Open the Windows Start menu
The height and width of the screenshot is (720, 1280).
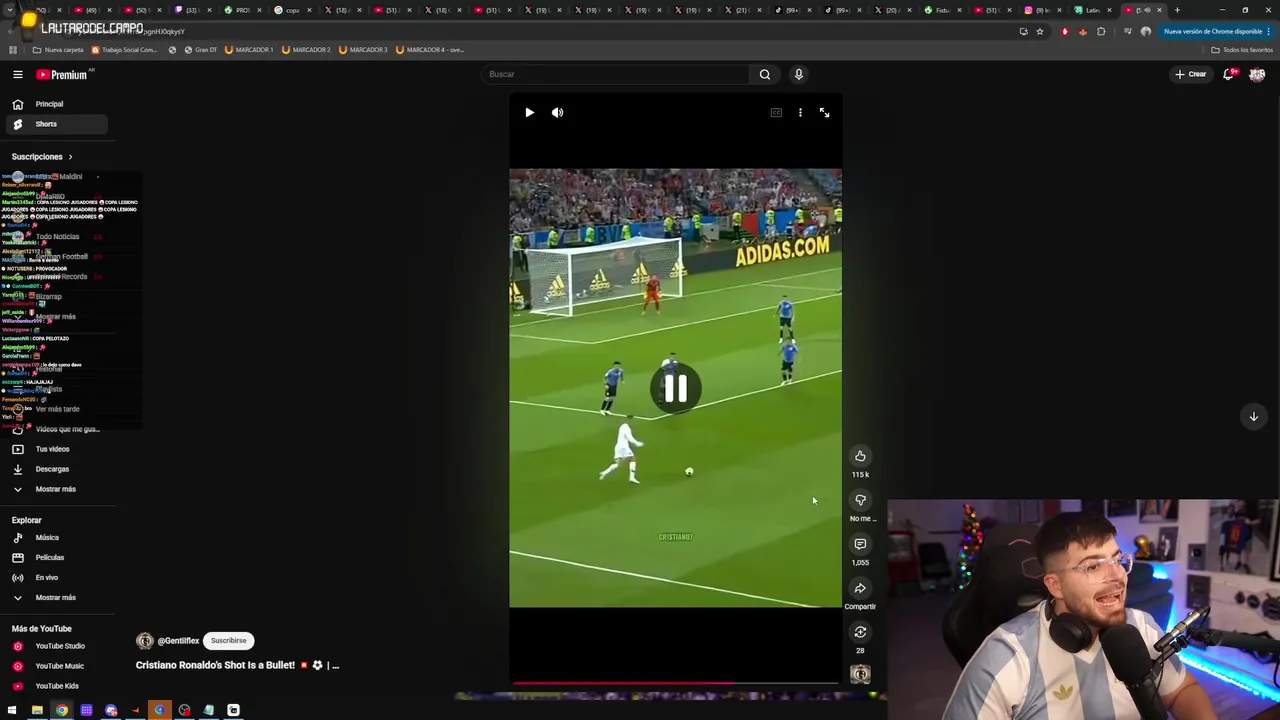pos(13,711)
